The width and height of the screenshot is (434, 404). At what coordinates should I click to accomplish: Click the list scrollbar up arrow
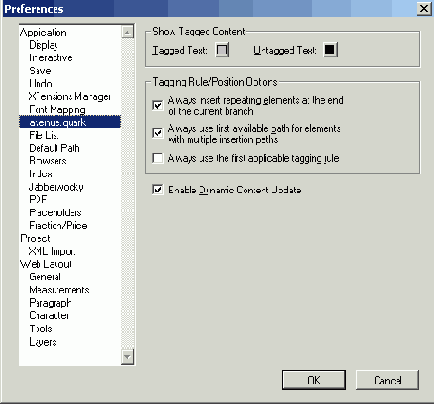(127, 32)
